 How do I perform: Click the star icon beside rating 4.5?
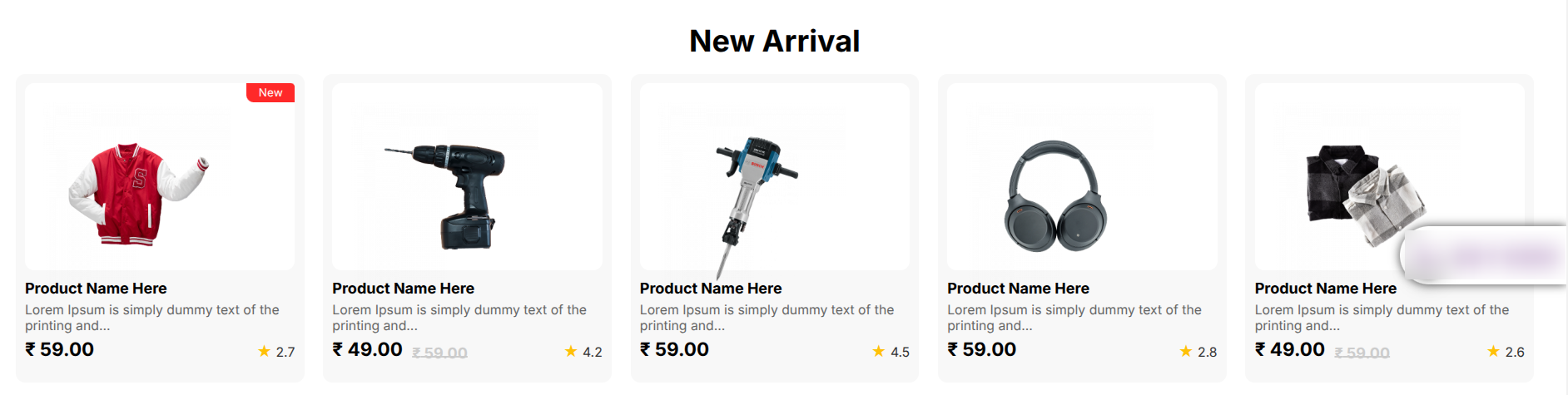pos(878,352)
